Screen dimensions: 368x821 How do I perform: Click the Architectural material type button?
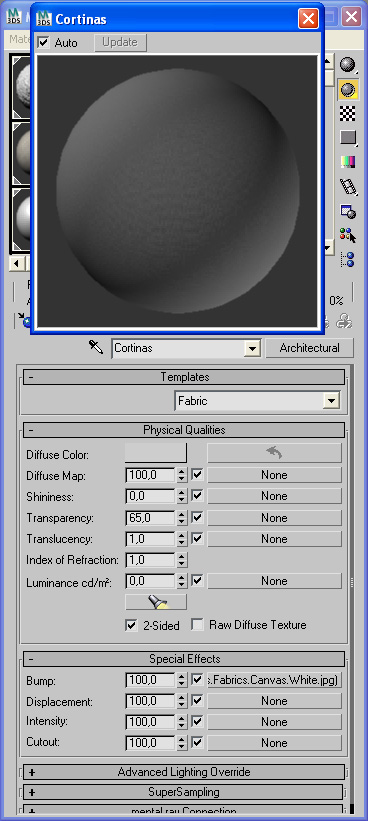tap(309, 348)
